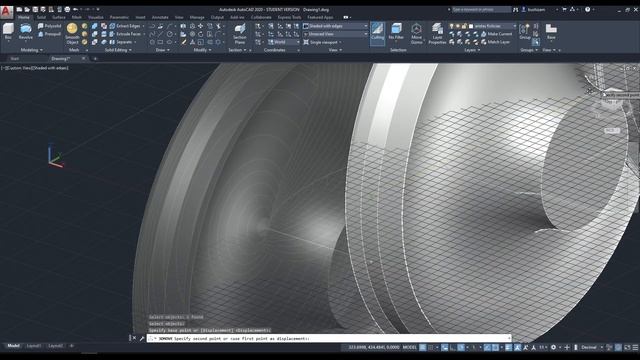Click the command line input field

329,338
